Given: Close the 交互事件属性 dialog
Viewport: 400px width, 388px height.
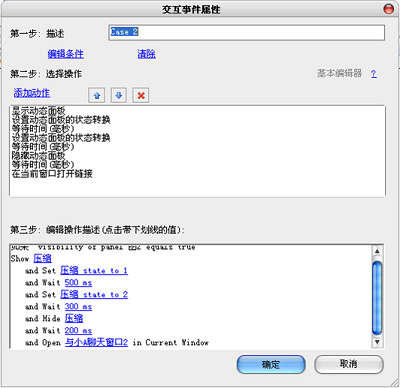Looking at the screenshot, I should click(x=389, y=9).
